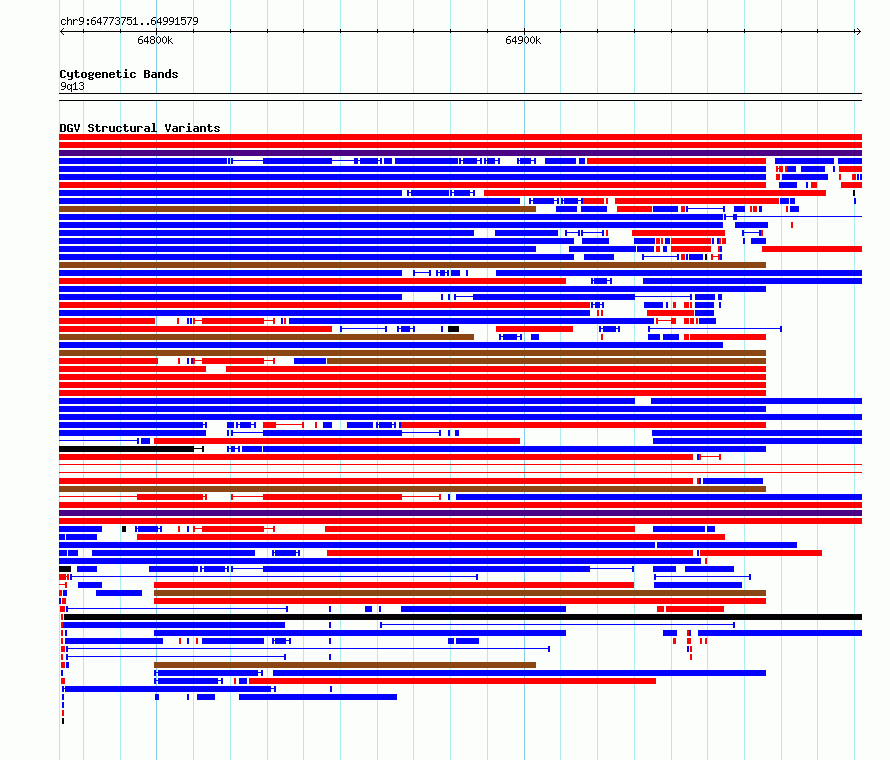Screen dimensions: 890x760
Task: Select the upper purple full-width variant bar
Action: point(460,153)
